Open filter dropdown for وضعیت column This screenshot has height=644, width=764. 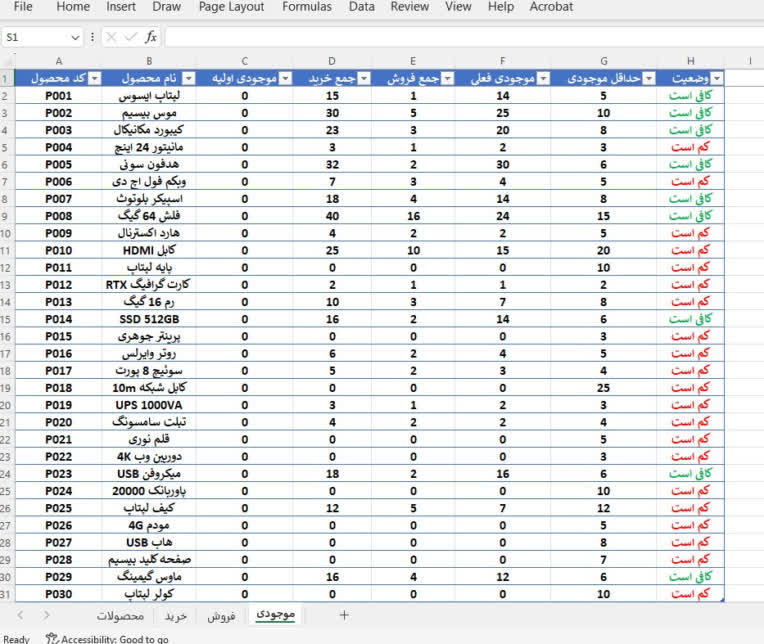click(717, 78)
